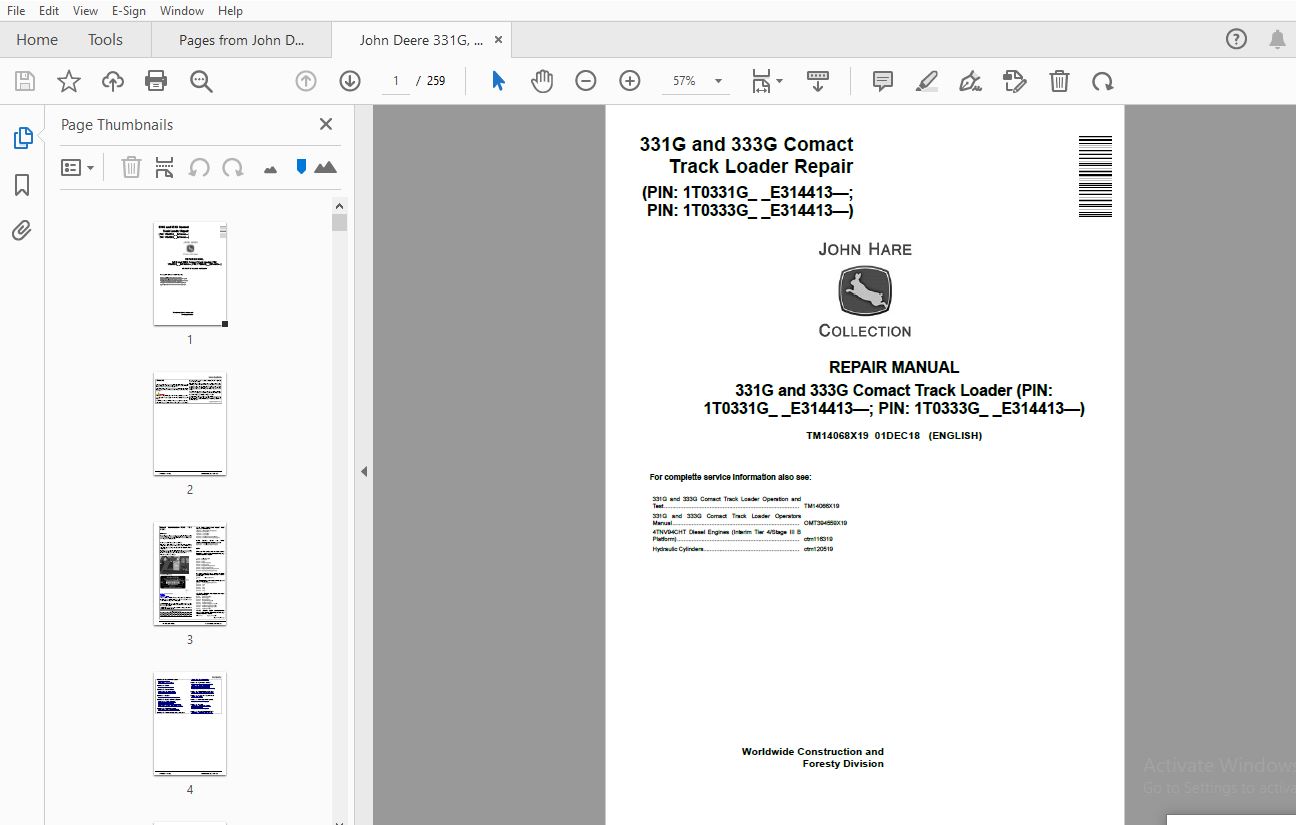Click the thumbnails scrollbar up arrow
Image resolution: width=1296 pixels, height=825 pixels.
tap(340, 205)
